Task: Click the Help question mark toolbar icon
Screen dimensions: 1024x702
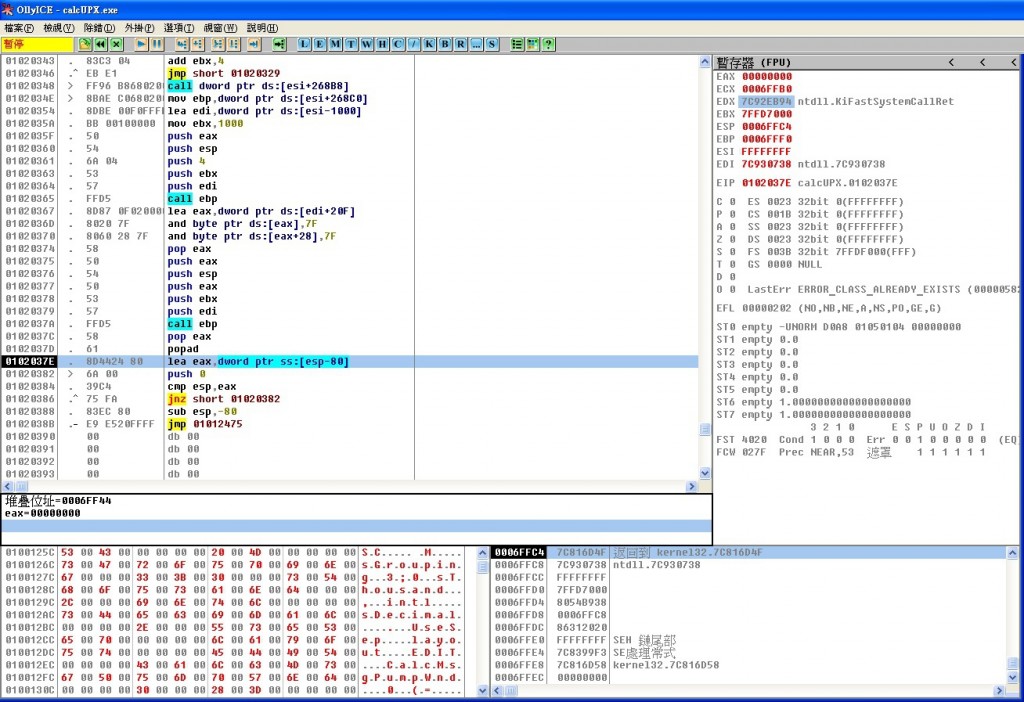Action: point(549,45)
